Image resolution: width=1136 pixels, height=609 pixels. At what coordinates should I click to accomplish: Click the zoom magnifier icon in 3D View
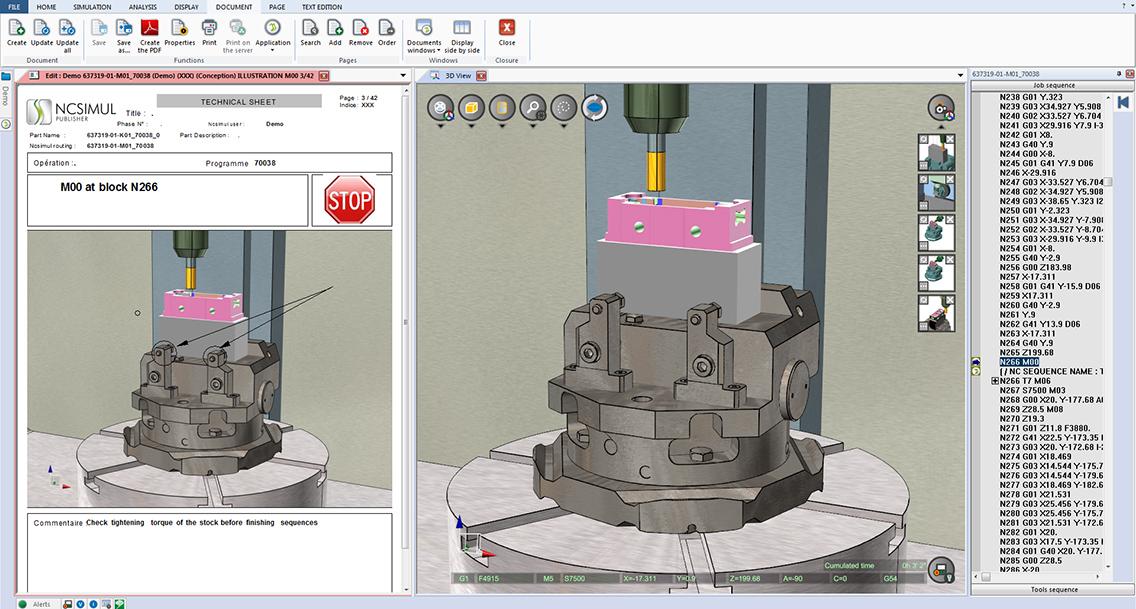[533, 108]
